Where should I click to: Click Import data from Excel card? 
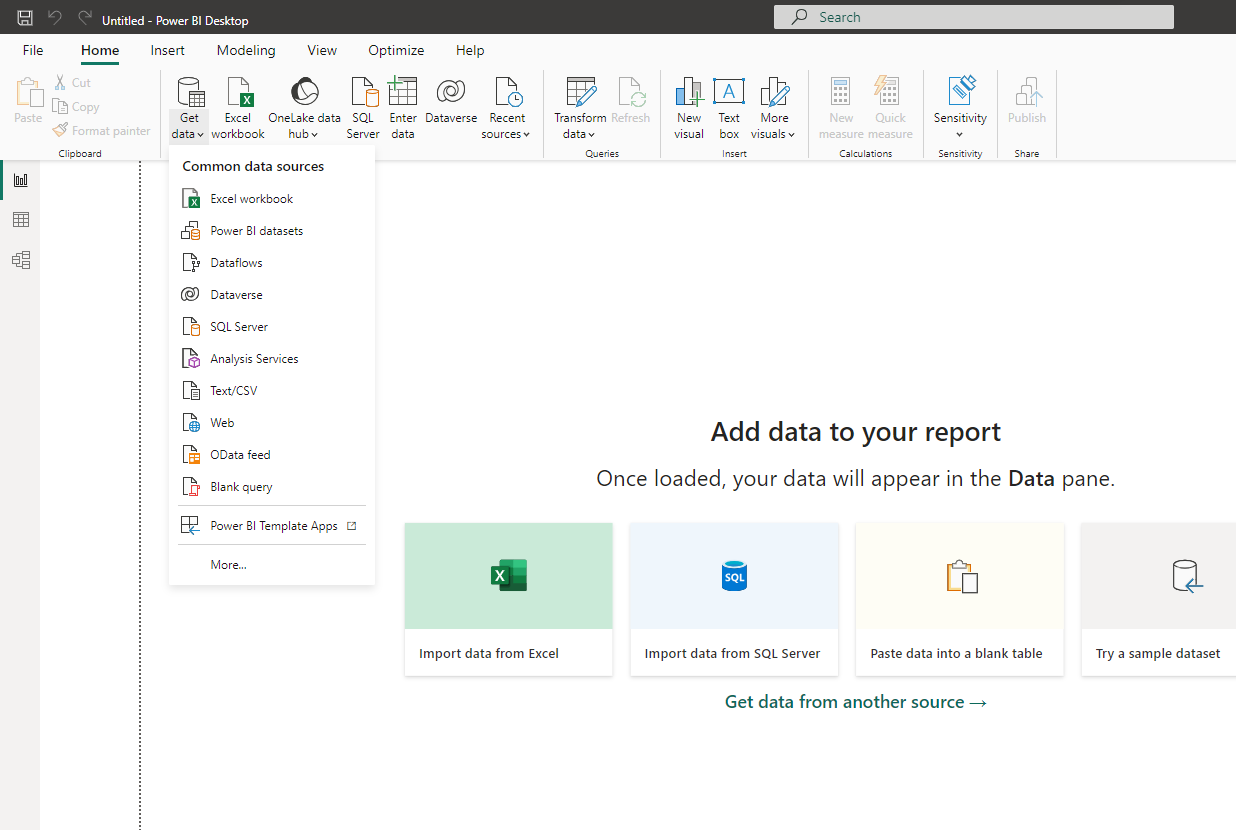tap(509, 599)
